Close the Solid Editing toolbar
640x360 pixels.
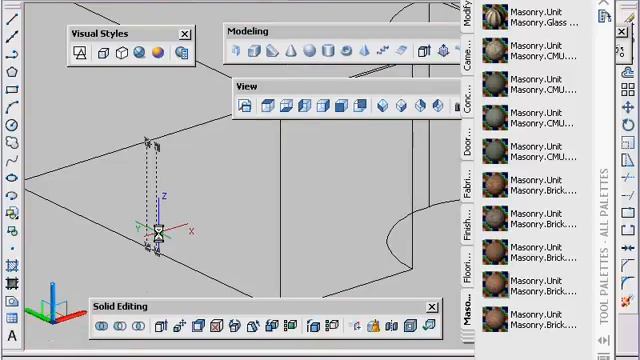(x=432, y=307)
